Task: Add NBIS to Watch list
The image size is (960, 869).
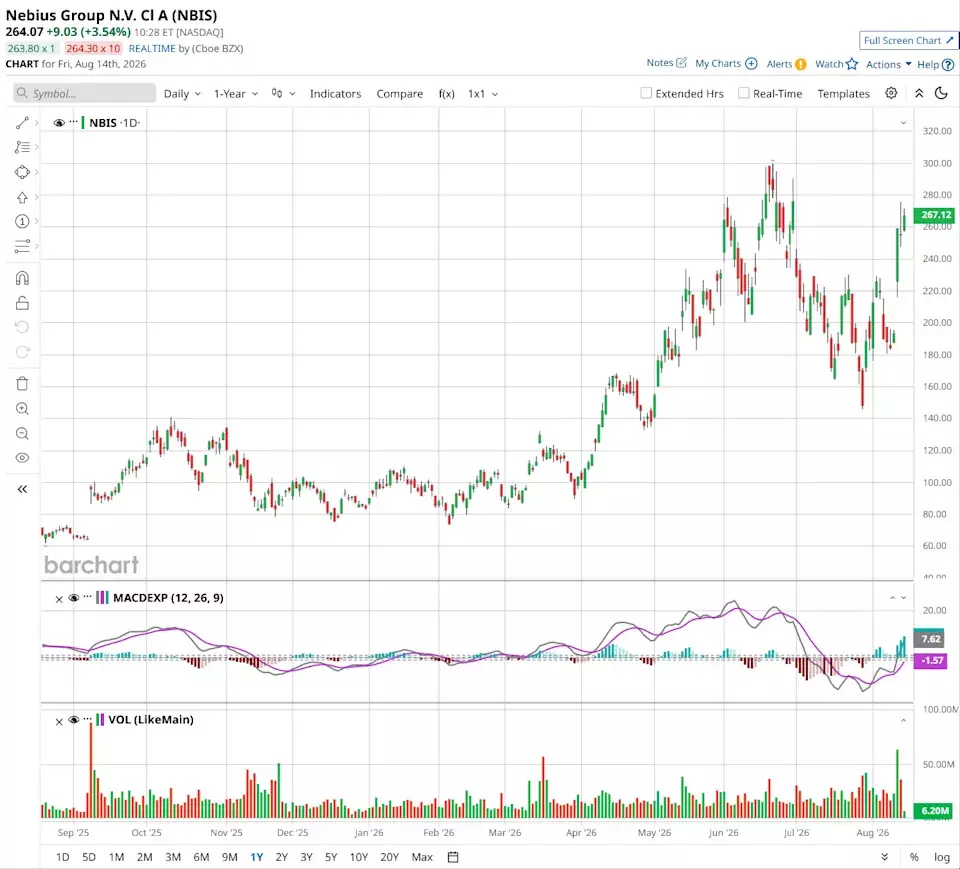Action: pos(836,64)
